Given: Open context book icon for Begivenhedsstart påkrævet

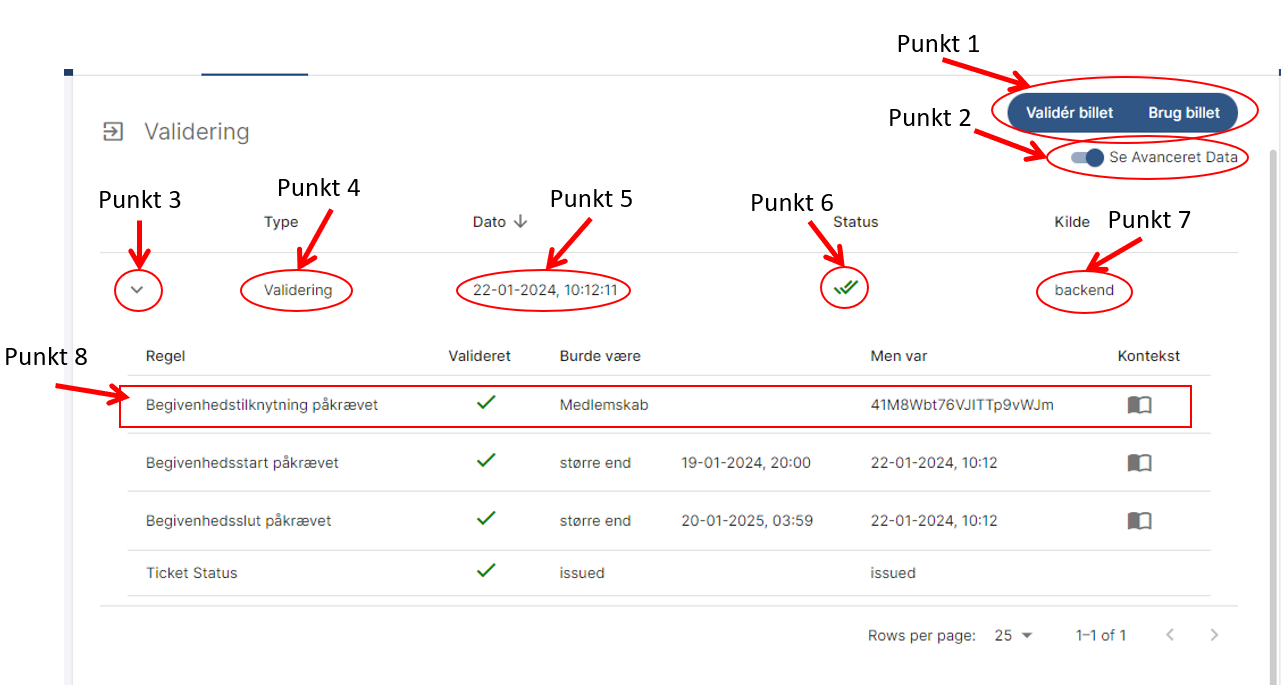Looking at the screenshot, I should 1139,463.
